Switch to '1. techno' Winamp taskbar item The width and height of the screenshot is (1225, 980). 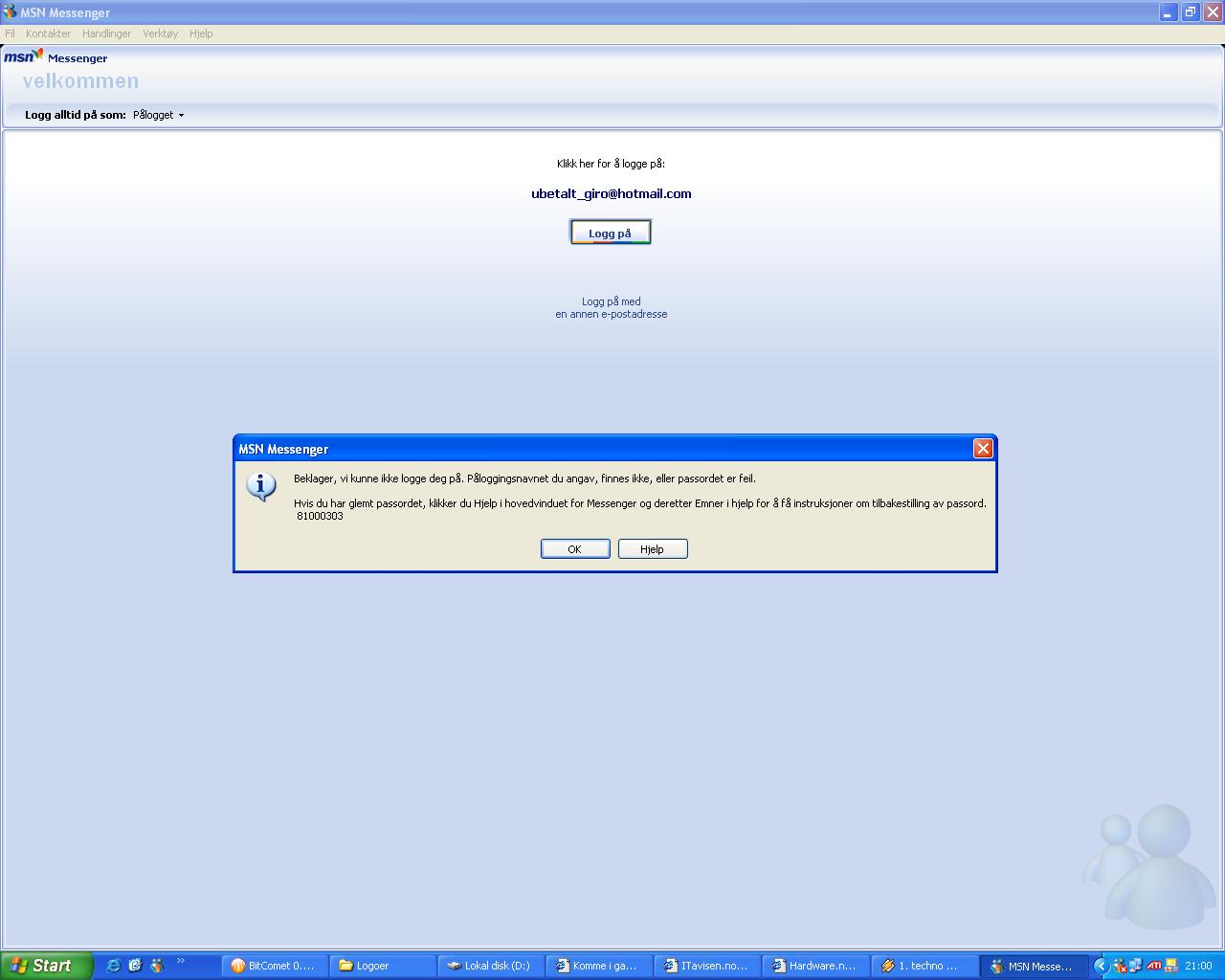tap(924, 966)
